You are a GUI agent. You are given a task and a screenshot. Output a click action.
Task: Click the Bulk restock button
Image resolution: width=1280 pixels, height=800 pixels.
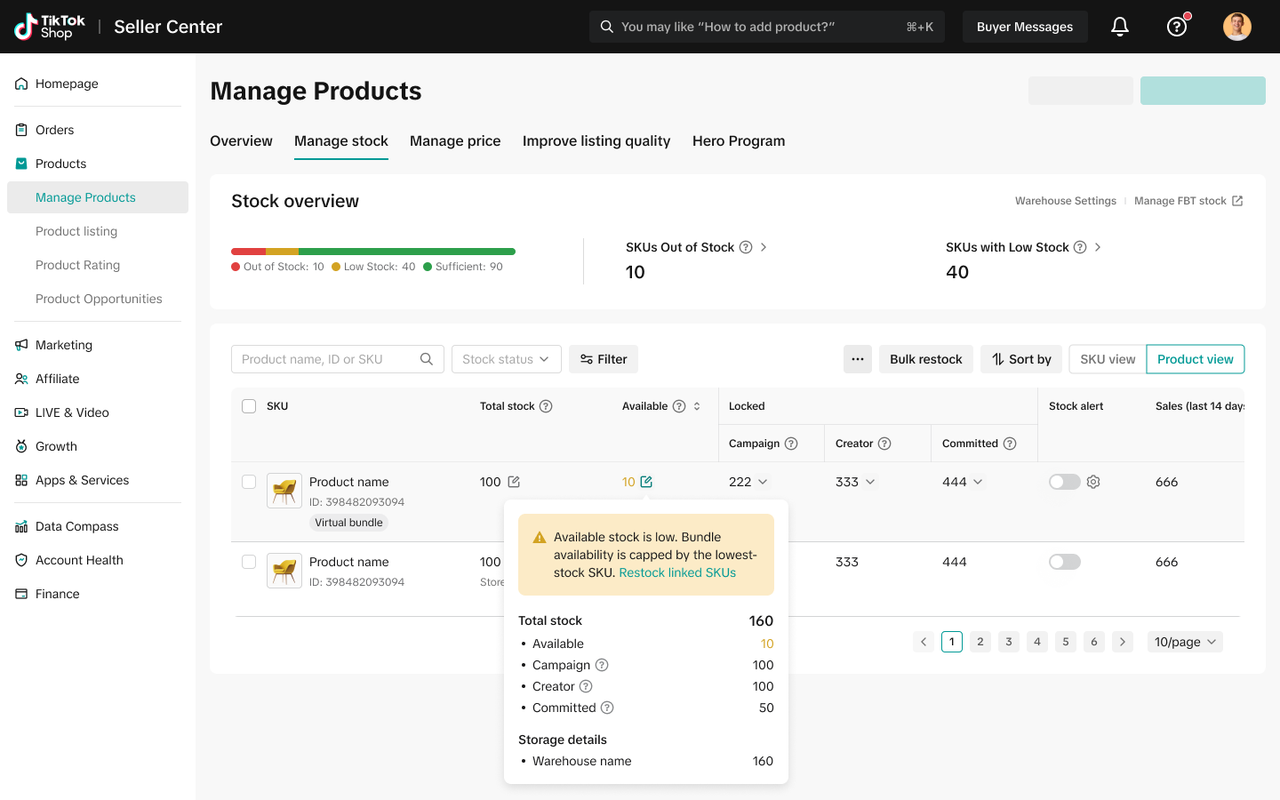click(x=926, y=359)
